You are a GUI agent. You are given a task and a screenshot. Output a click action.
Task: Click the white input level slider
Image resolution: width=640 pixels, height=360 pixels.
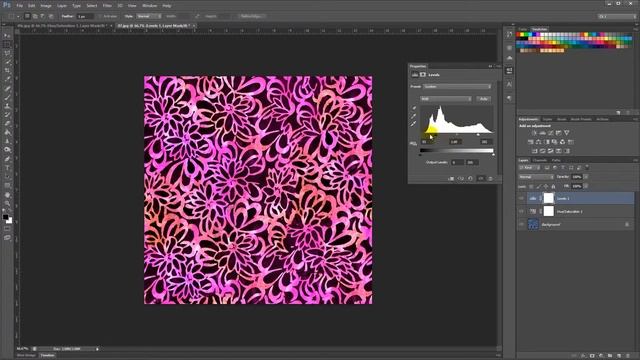(478, 134)
